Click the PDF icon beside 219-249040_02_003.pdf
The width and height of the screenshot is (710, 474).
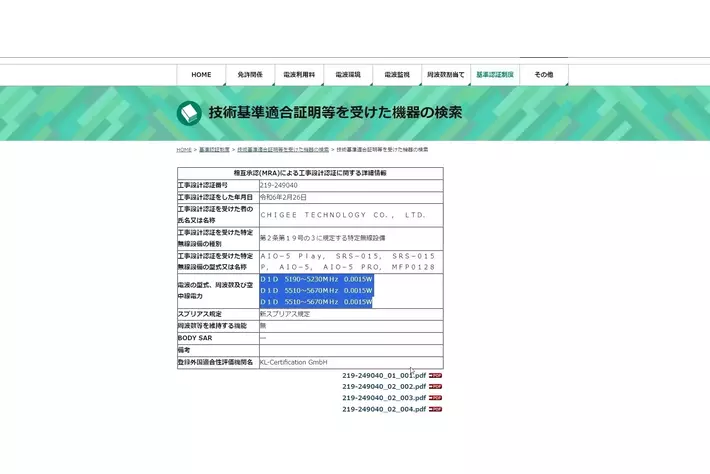pos(435,398)
